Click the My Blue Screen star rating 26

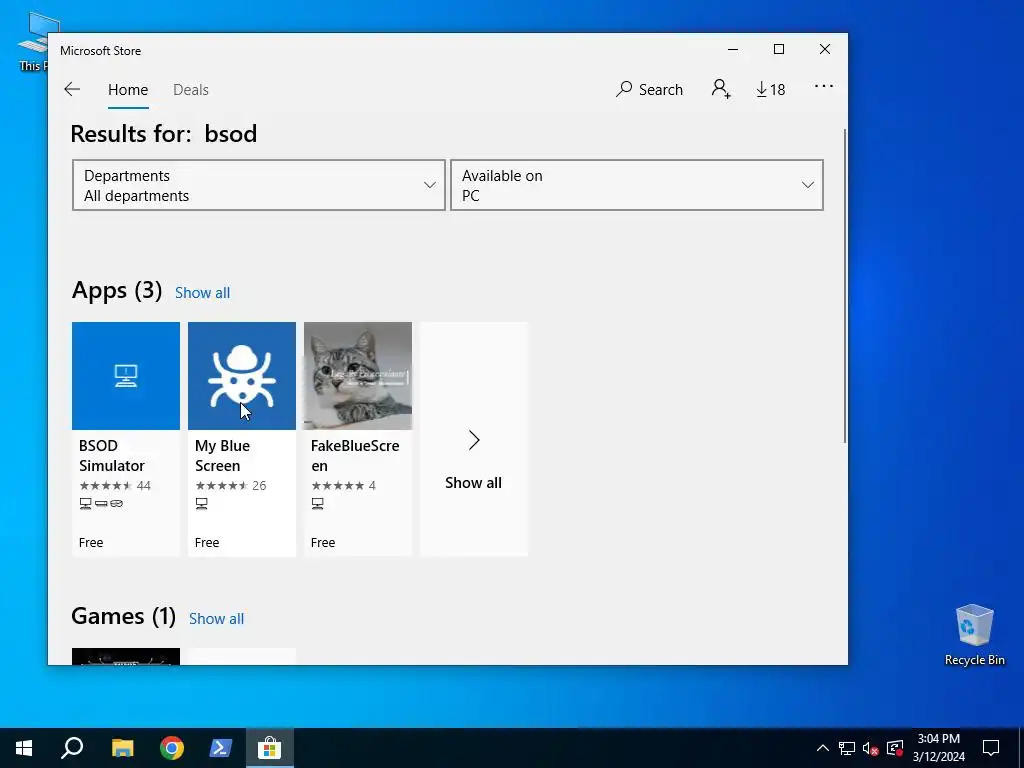tap(231, 485)
